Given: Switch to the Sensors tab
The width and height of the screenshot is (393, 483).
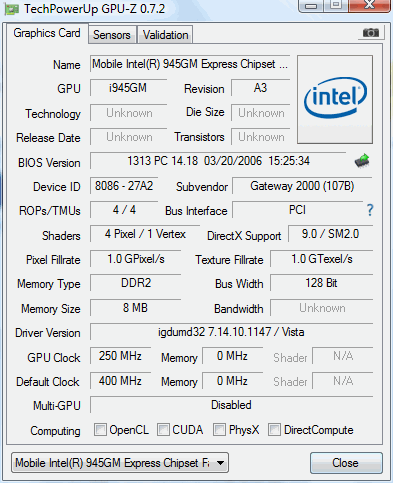Looking at the screenshot, I should pos(112,35).
